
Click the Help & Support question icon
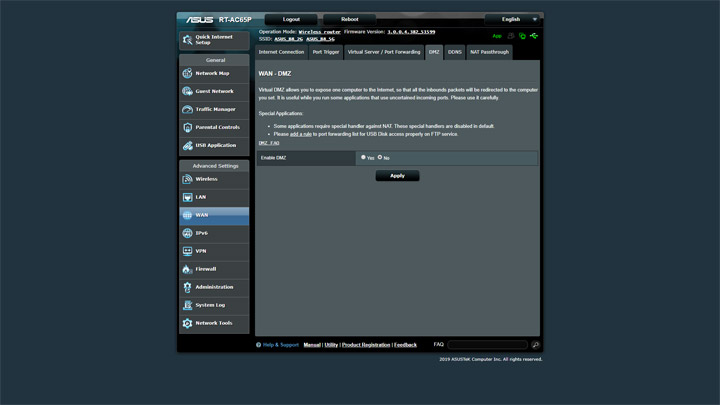click(259, 345)
